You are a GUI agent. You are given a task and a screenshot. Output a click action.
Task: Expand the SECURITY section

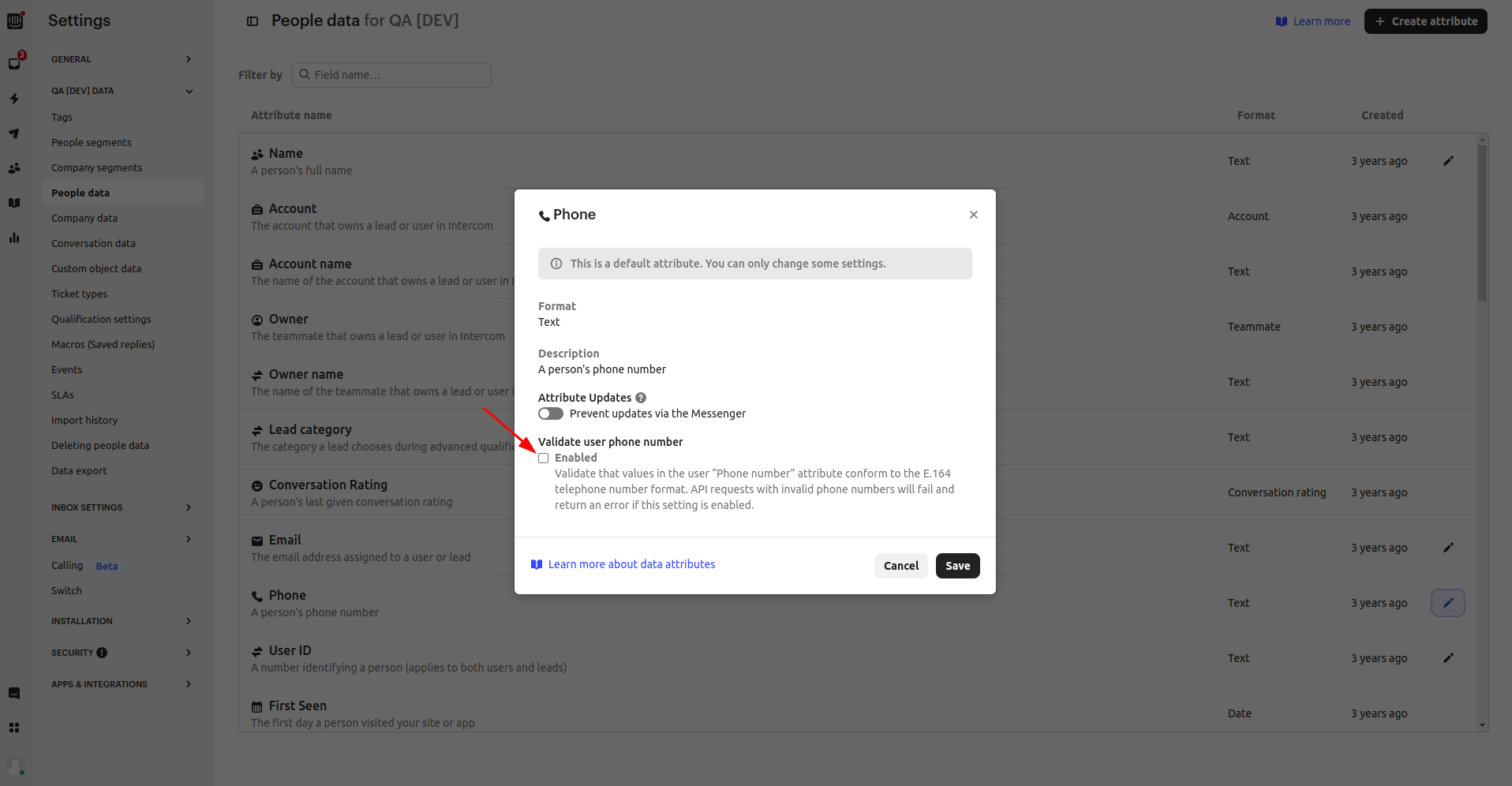(122, 653)
